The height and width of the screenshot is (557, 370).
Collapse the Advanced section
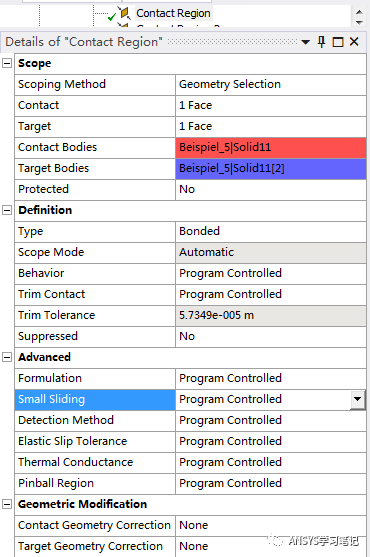7,357
